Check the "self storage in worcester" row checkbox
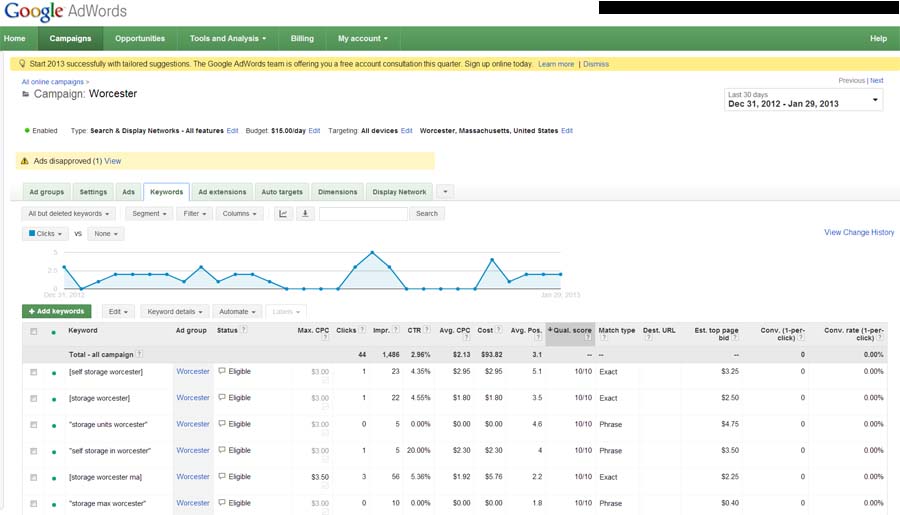Viewport: 900px width, 515px height. pyautogui.click(x=34, y=451)
